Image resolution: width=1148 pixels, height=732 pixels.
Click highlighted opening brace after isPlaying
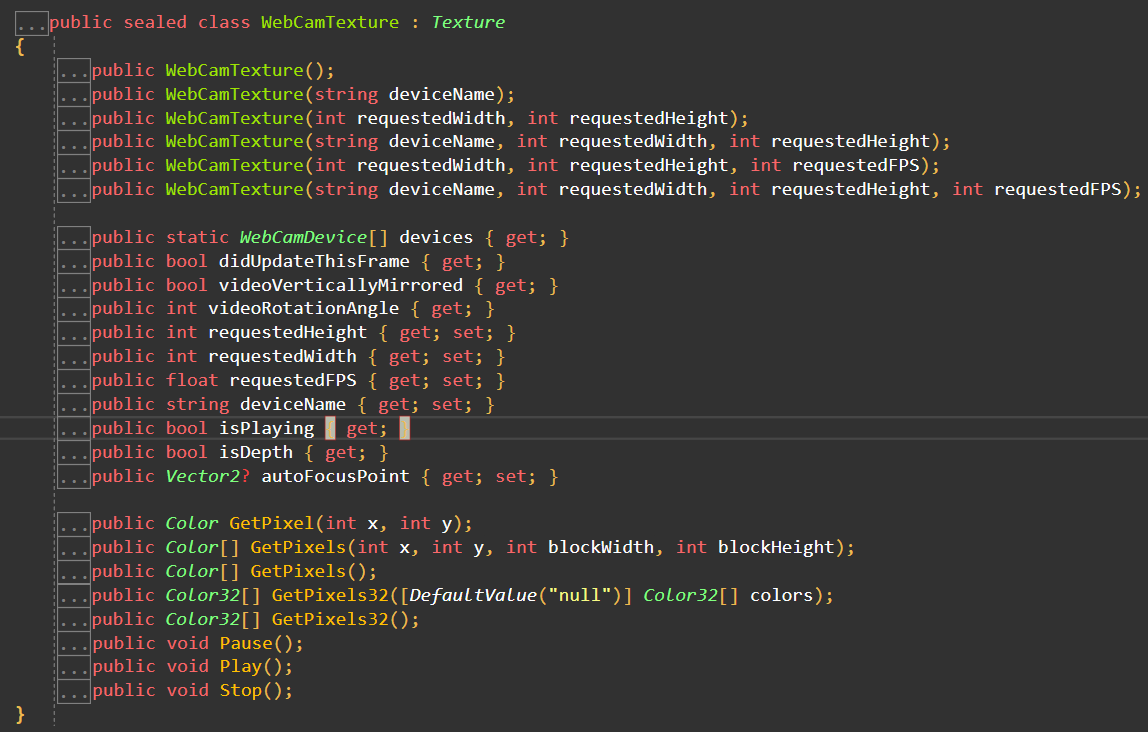[x=330, y=428]
